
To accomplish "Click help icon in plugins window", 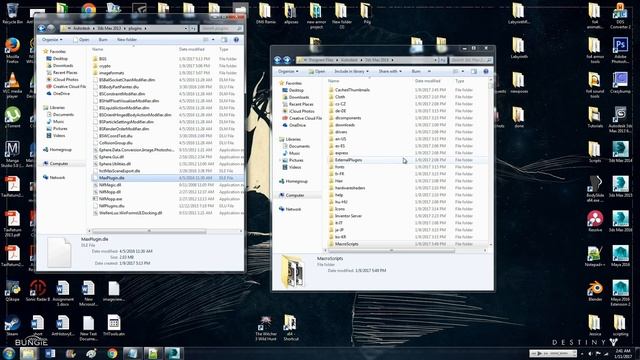I will (236, 40).
